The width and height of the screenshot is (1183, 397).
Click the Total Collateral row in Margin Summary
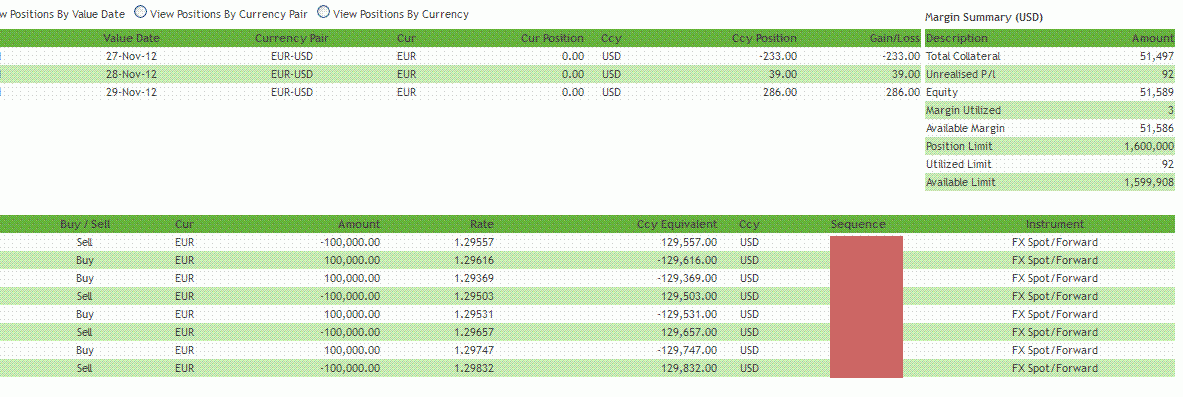1049,56
